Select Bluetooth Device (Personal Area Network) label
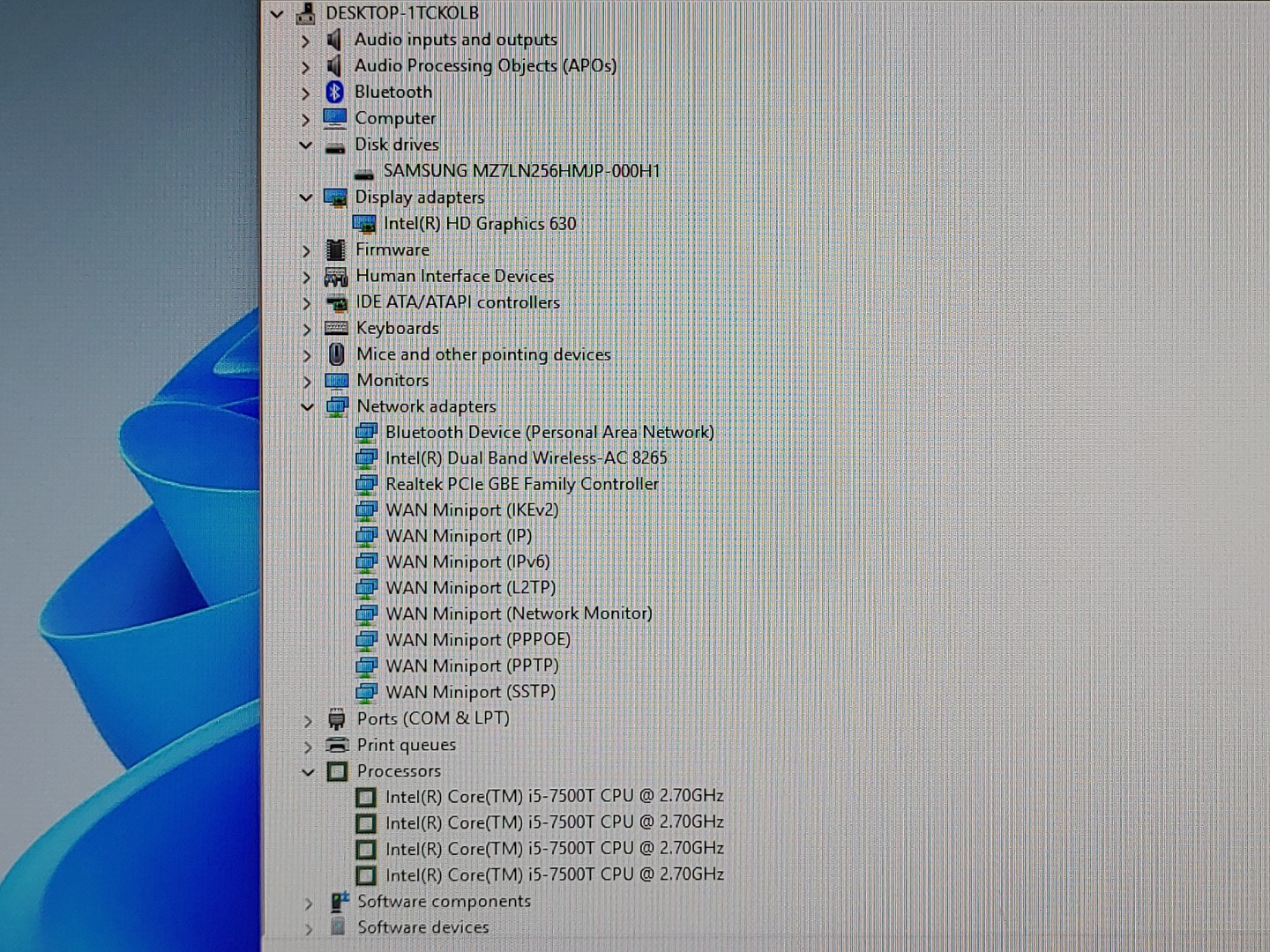 [550, 432]
